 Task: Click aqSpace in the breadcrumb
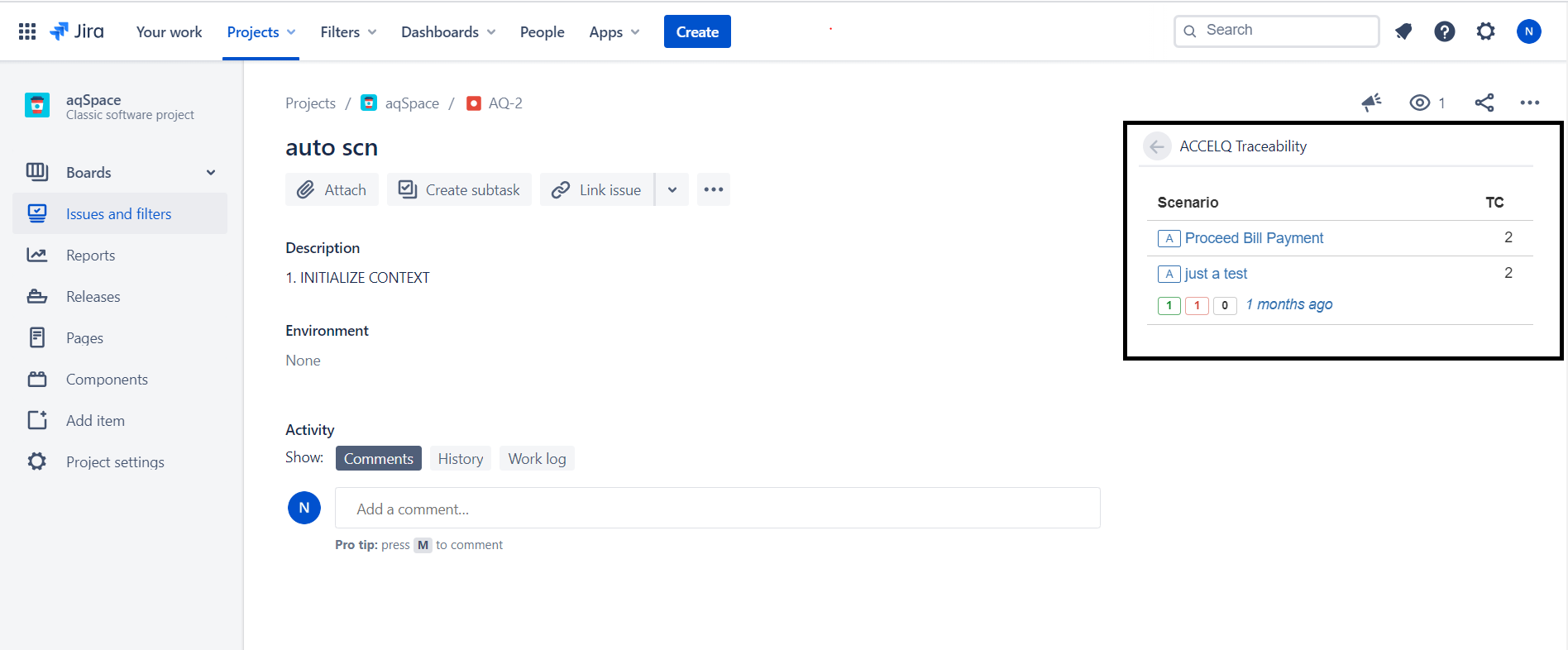point(412,103)
